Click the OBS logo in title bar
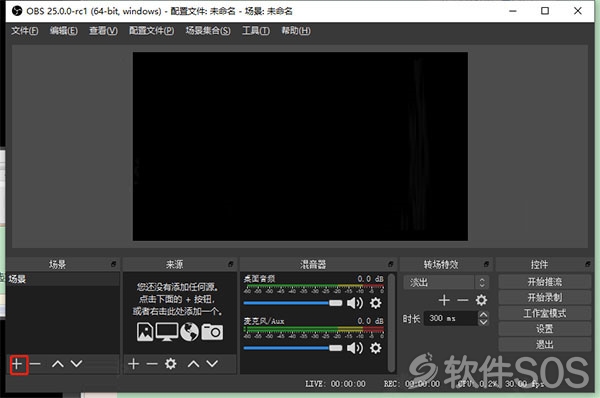The height and width of the screenshot is (398, 600). click(x=17, y=11)
